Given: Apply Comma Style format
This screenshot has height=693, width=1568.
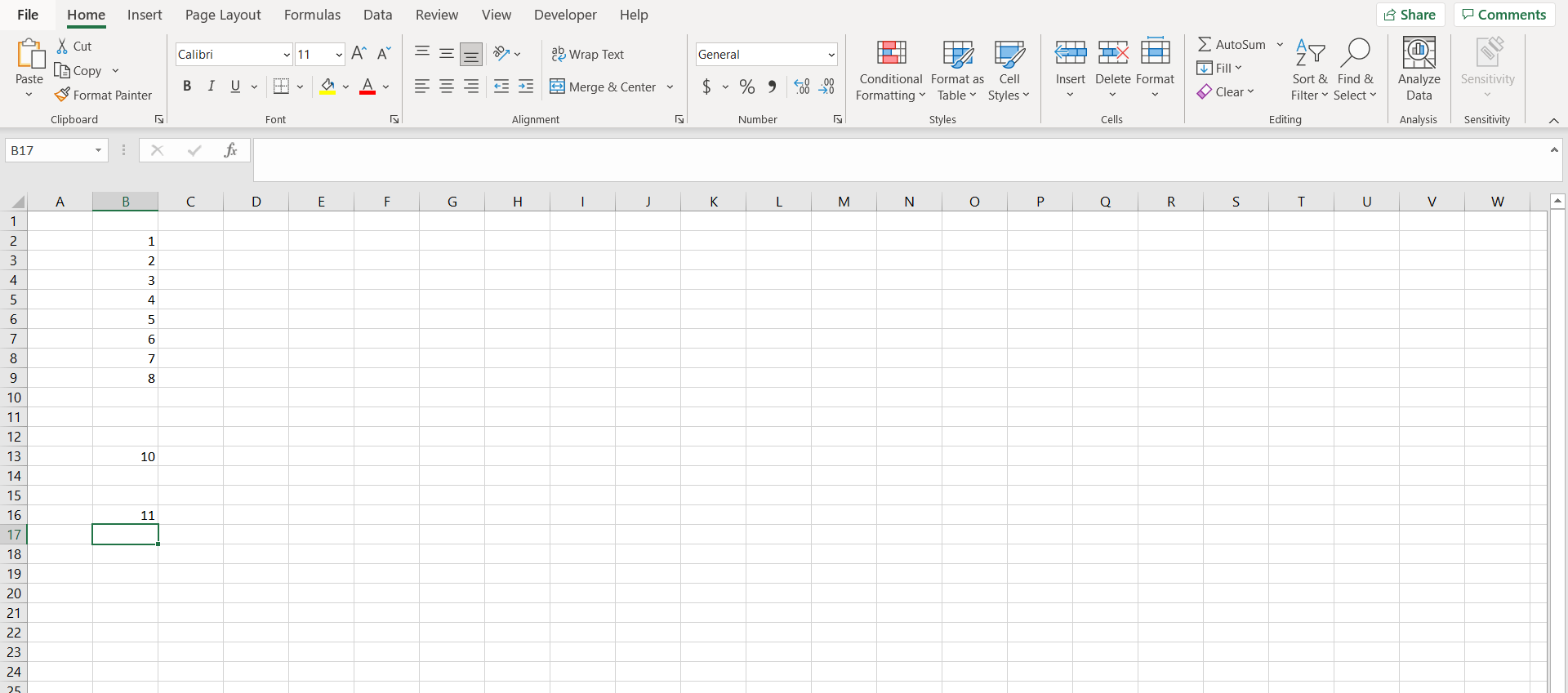Looking at the screenshot, I should pyautogui.click(x=772, y=87).
